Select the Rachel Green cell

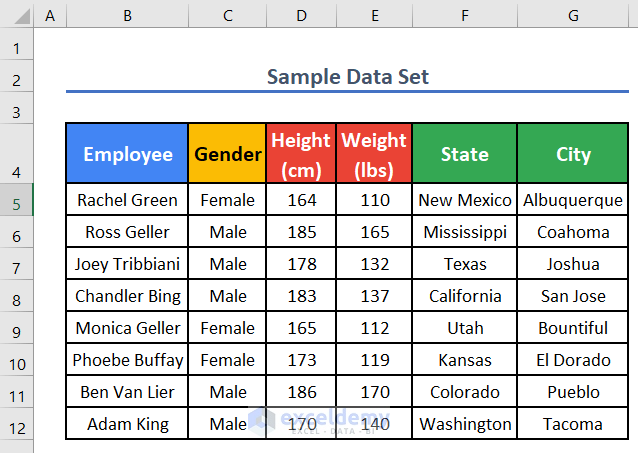click(127, 200)
